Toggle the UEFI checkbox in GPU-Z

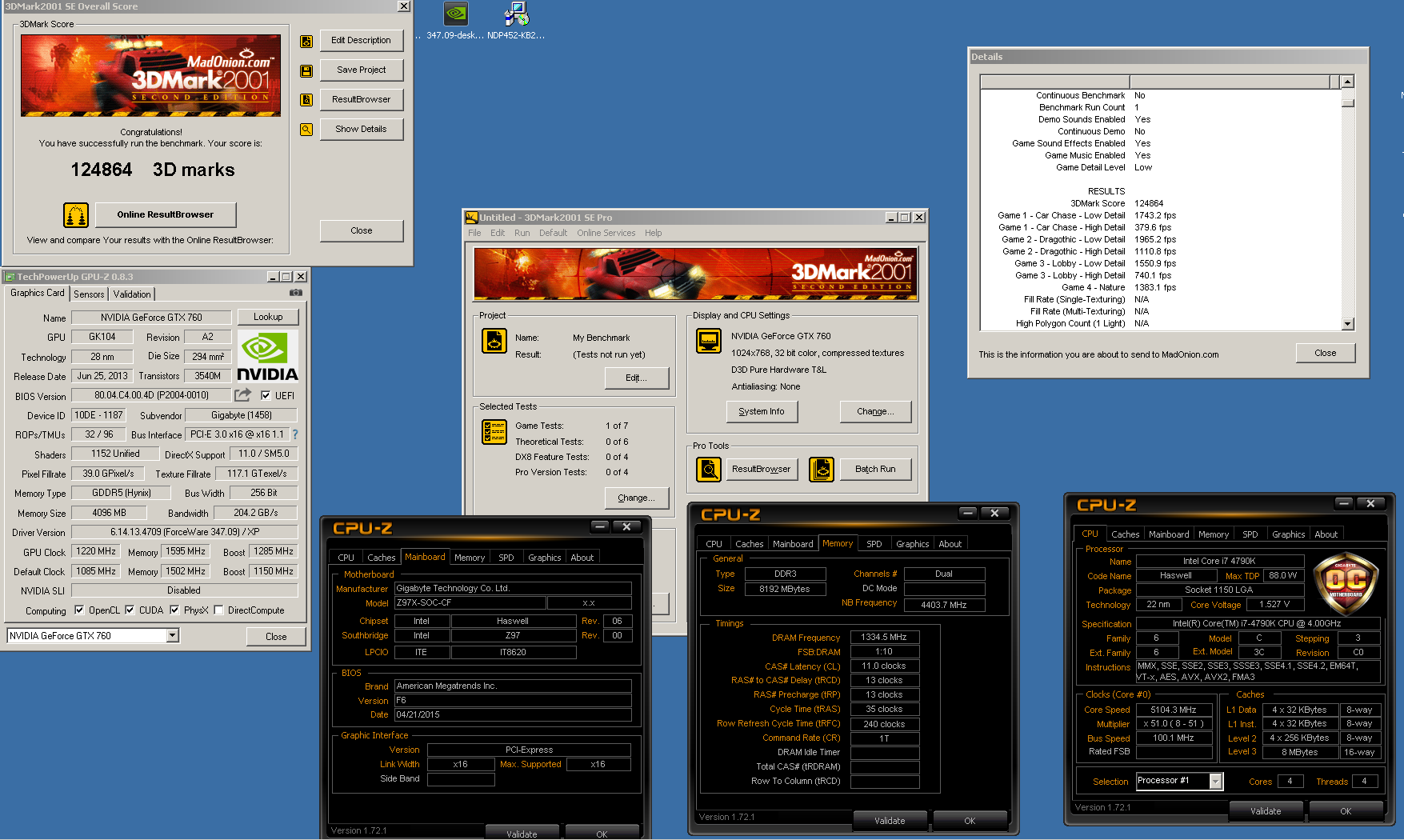266,395
